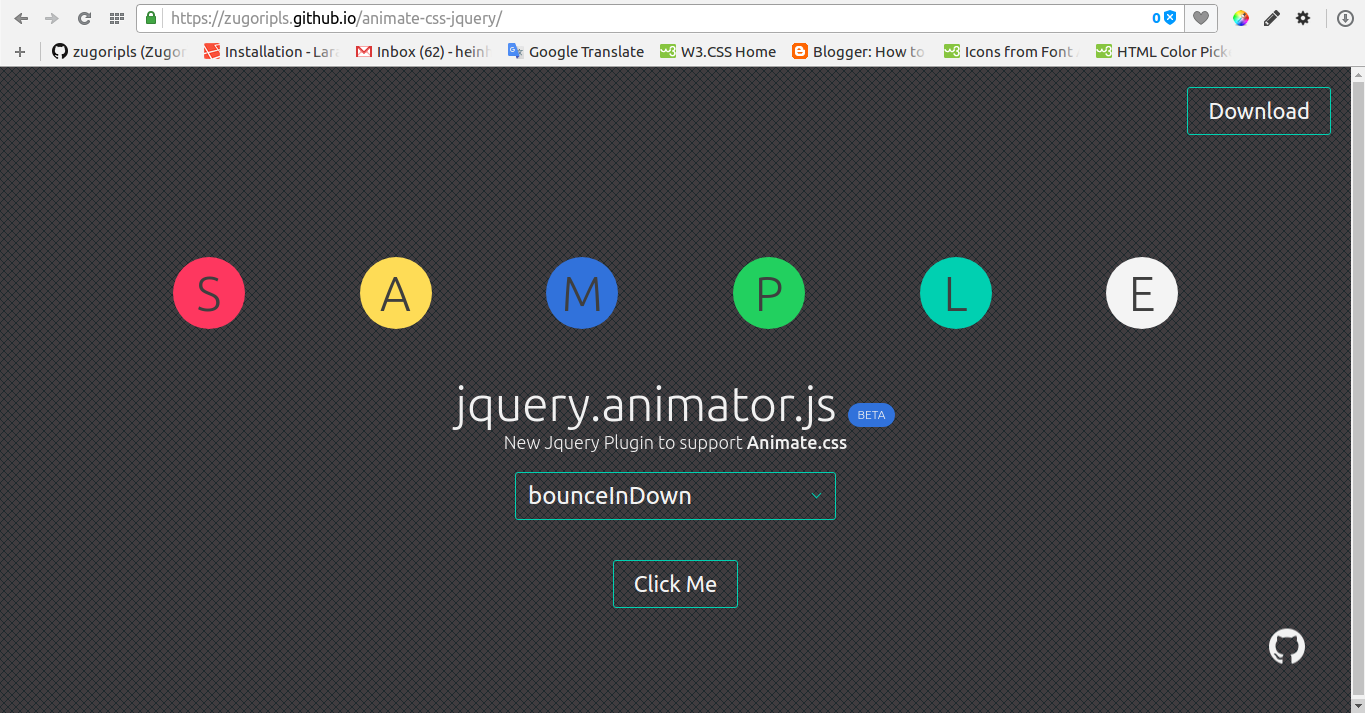Open the browser downloads arrow icon
Viewport: 1365px width, 713px height.
point(1346,18)
